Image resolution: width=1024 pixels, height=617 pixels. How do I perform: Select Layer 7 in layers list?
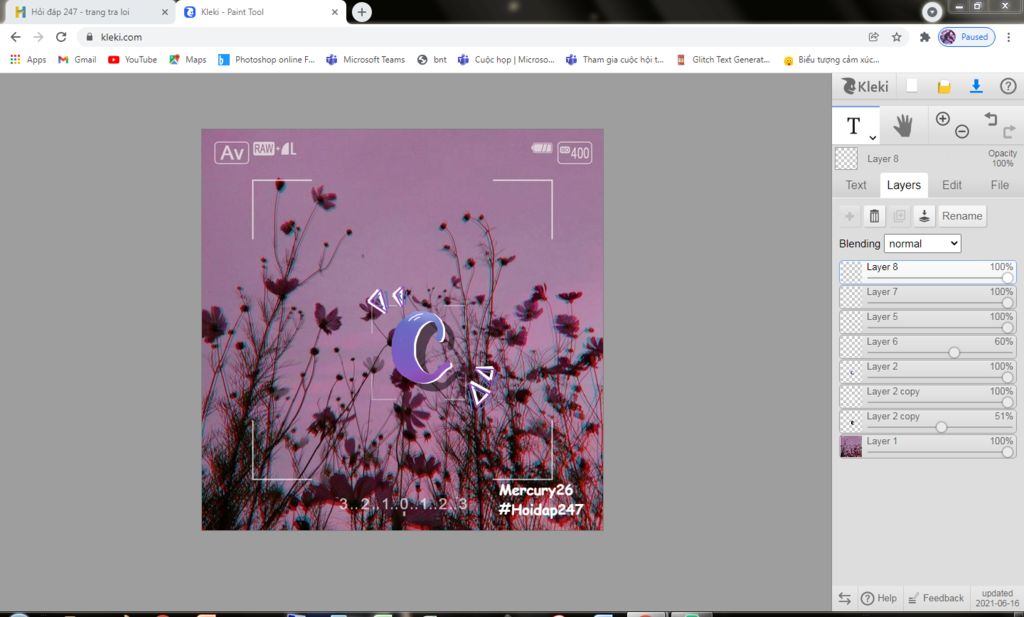tap(927, 296)
